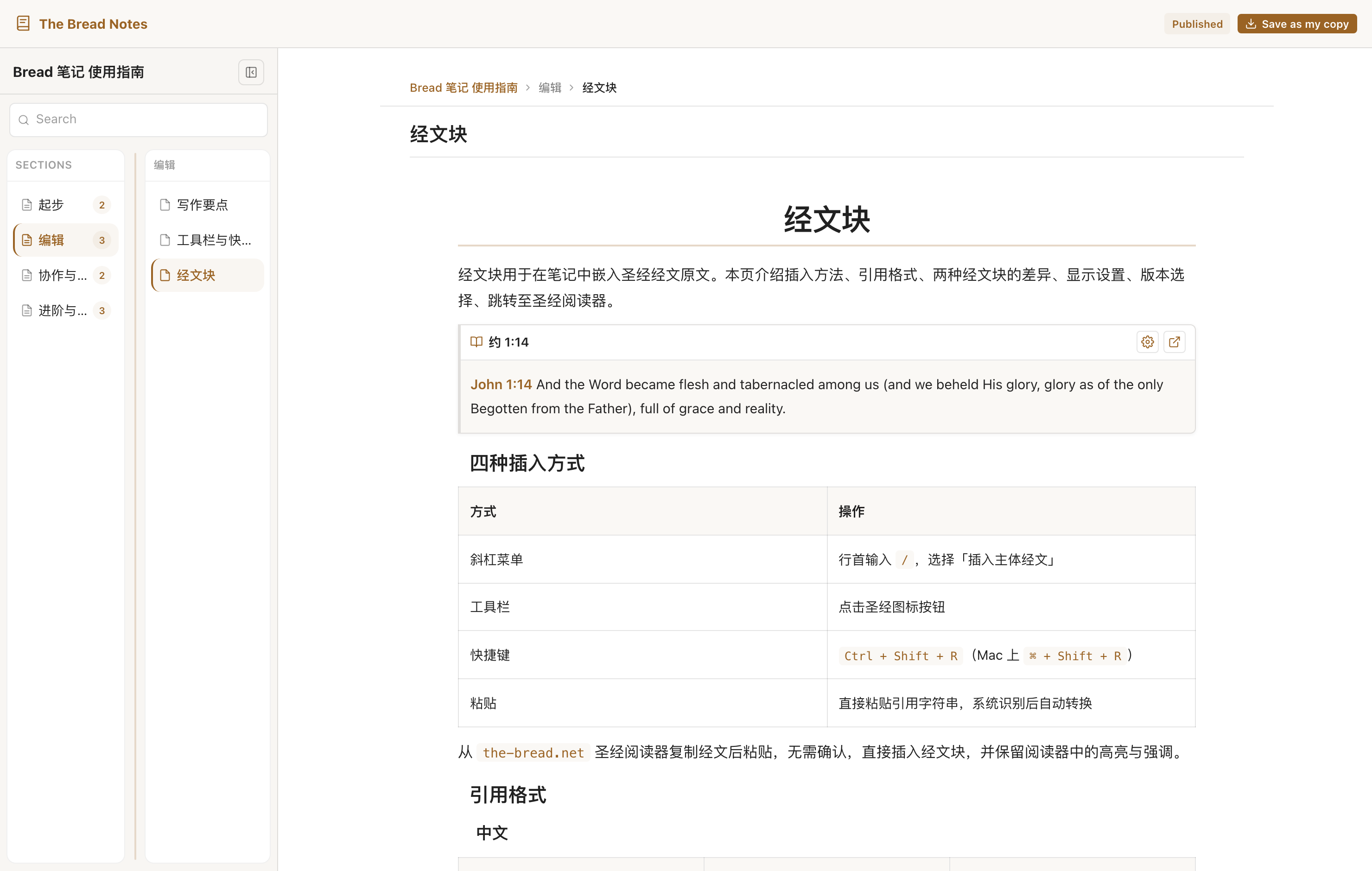Open verse in Bible reader icon

coord(1174,342)
